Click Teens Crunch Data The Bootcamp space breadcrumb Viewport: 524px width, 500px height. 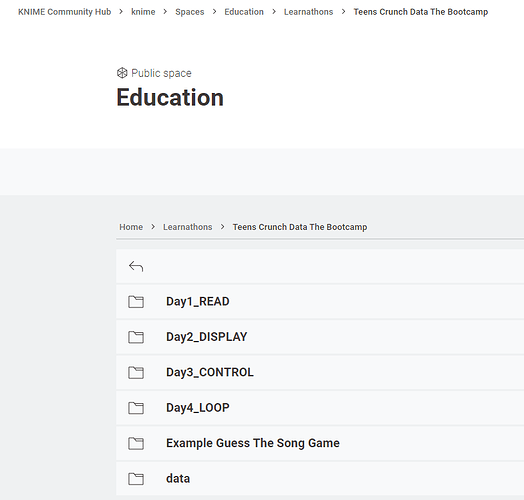coord(300,227)
